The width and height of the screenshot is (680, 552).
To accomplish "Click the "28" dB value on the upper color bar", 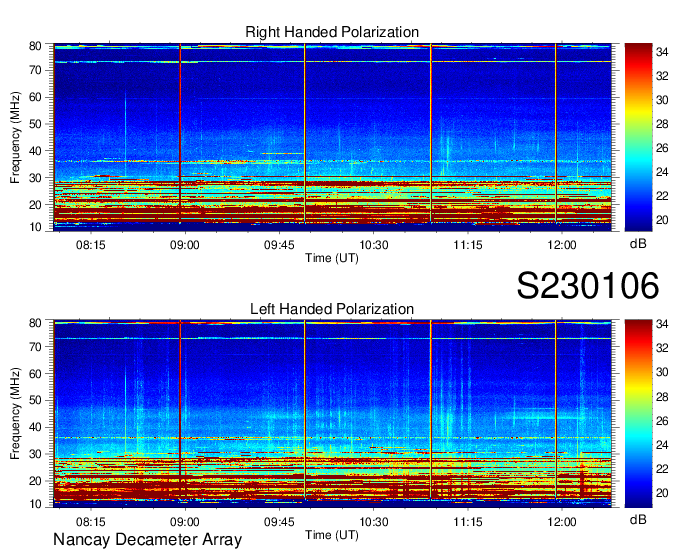I will (662, 124).
